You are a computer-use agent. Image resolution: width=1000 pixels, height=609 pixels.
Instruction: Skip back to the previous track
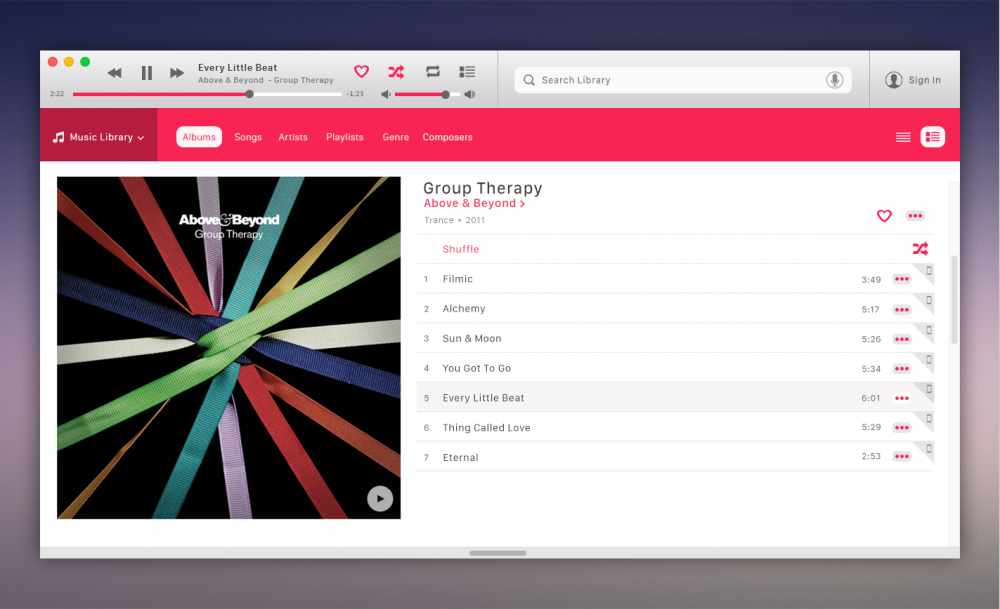pos(114,73)
